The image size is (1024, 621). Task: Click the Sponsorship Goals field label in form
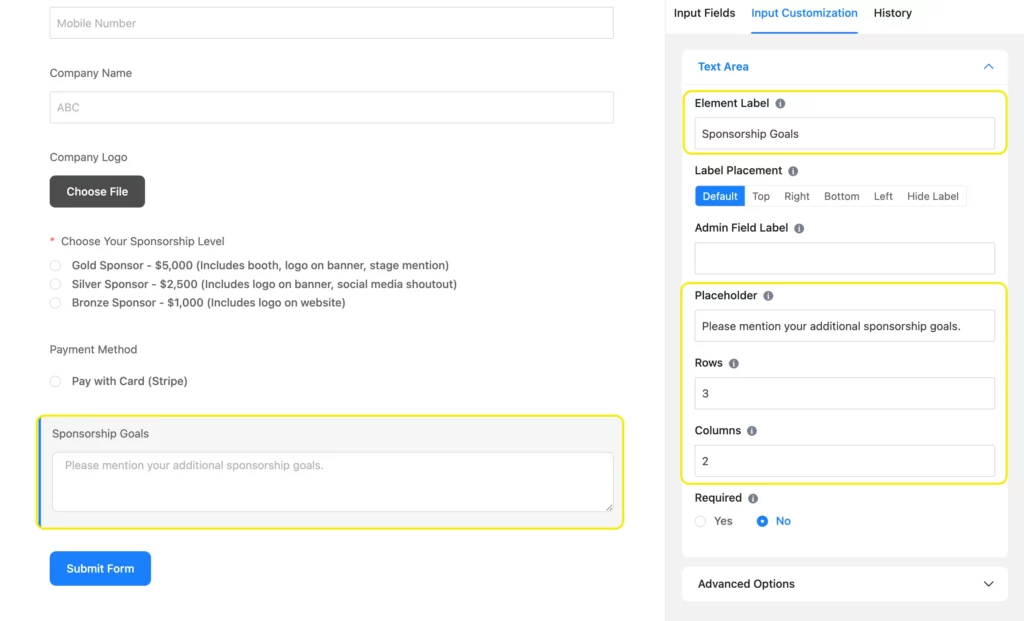click(x=101, y=434)
